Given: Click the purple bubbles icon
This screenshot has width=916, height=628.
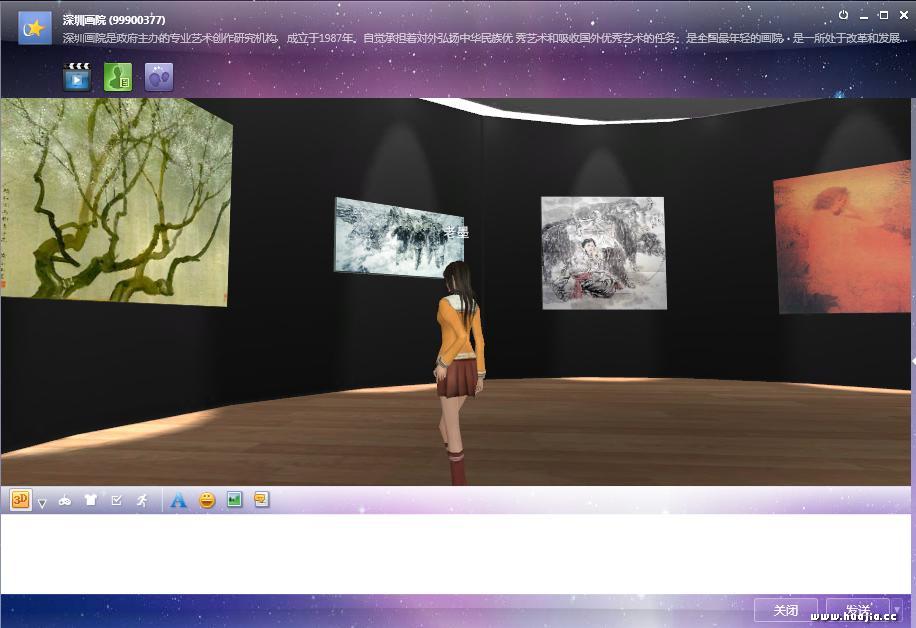Looking at the screenshot, I should point(159,77).
